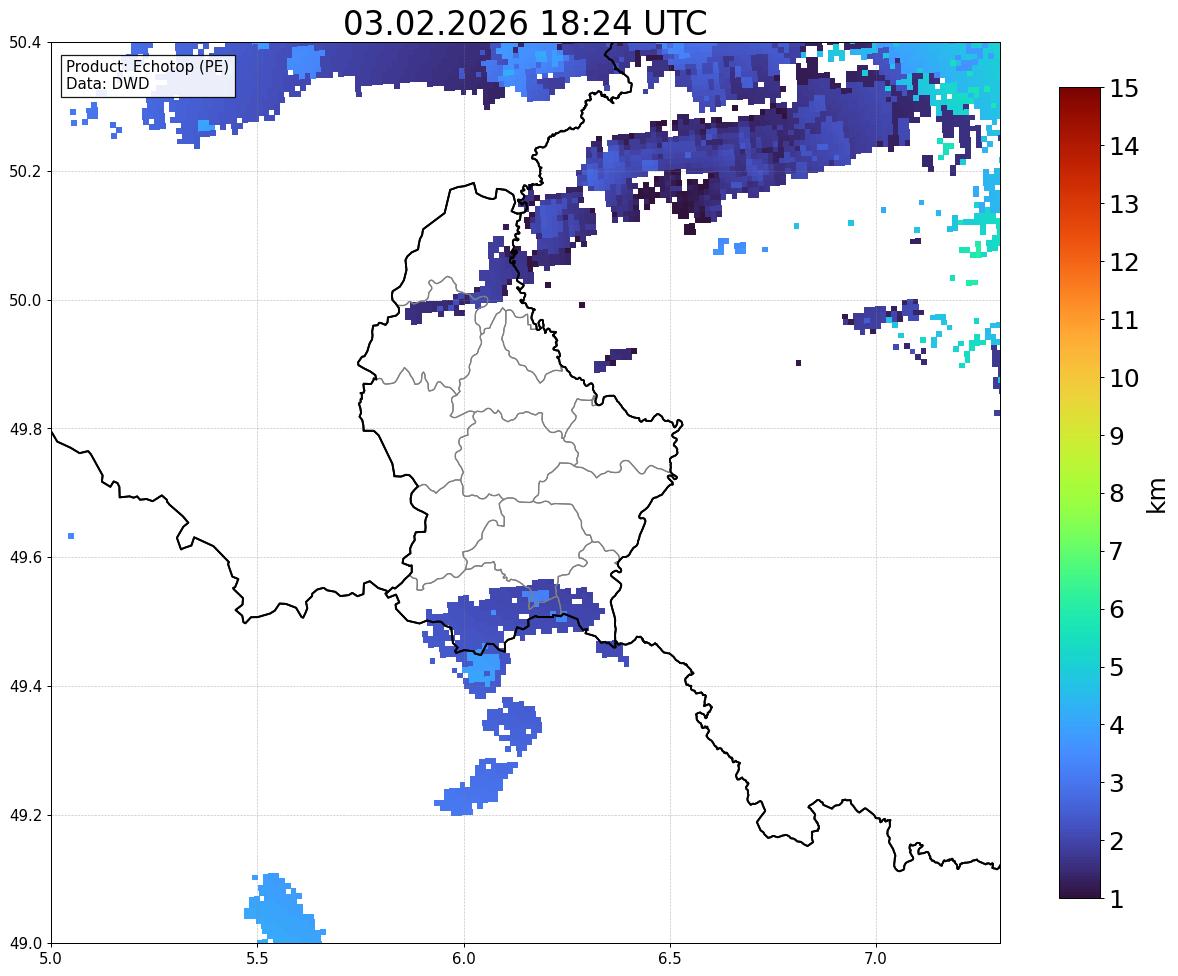Click the colorbar tick label '7'

[1116, 551]
